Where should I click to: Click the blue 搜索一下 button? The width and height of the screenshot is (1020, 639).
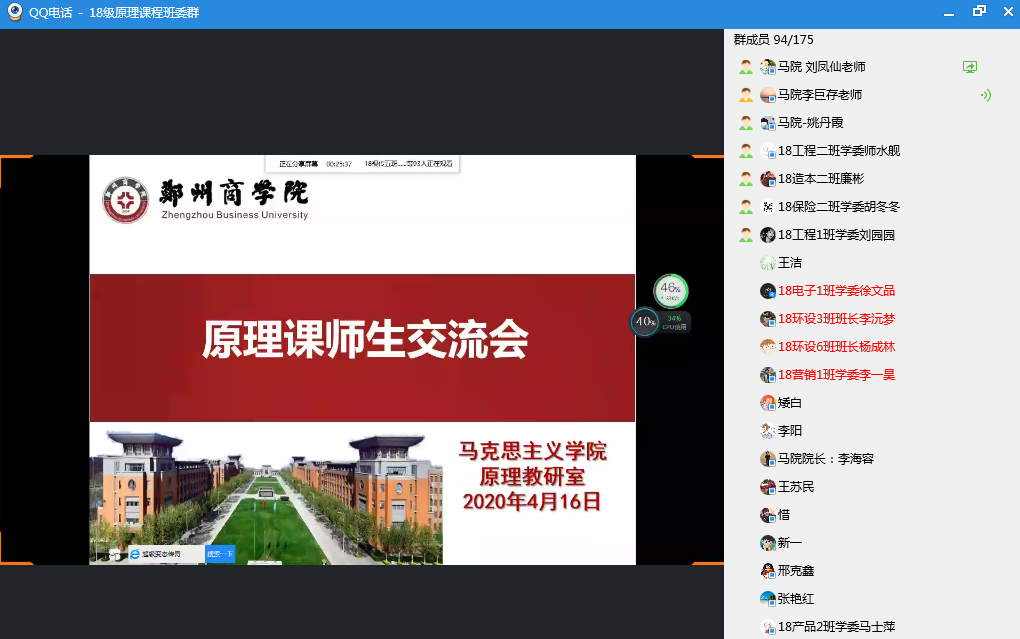coord(219,552)
